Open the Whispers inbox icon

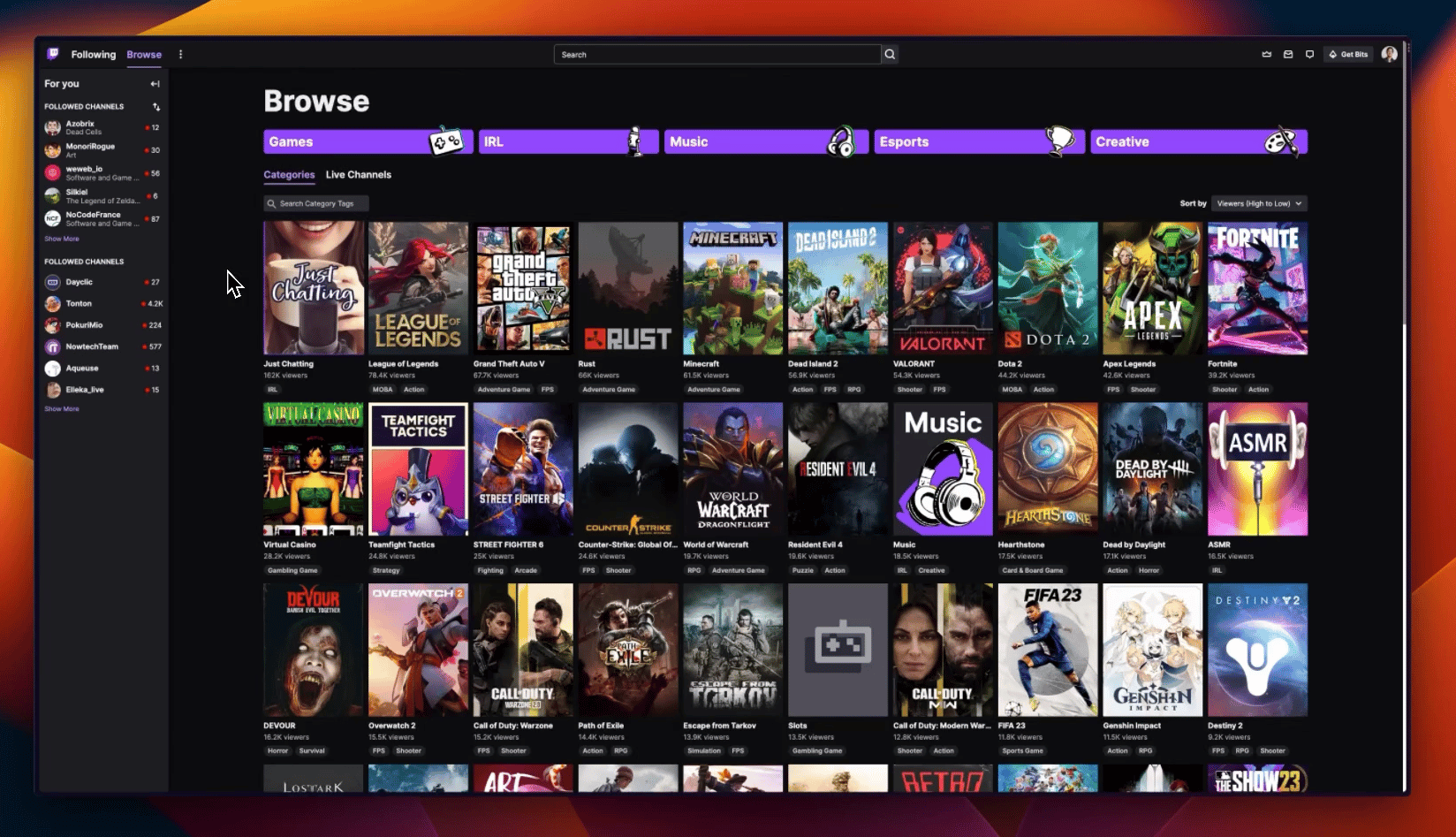tap(1288, 54)
